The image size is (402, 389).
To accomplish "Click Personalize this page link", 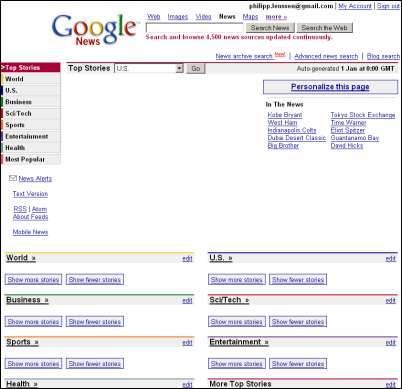I will [330, 87].
